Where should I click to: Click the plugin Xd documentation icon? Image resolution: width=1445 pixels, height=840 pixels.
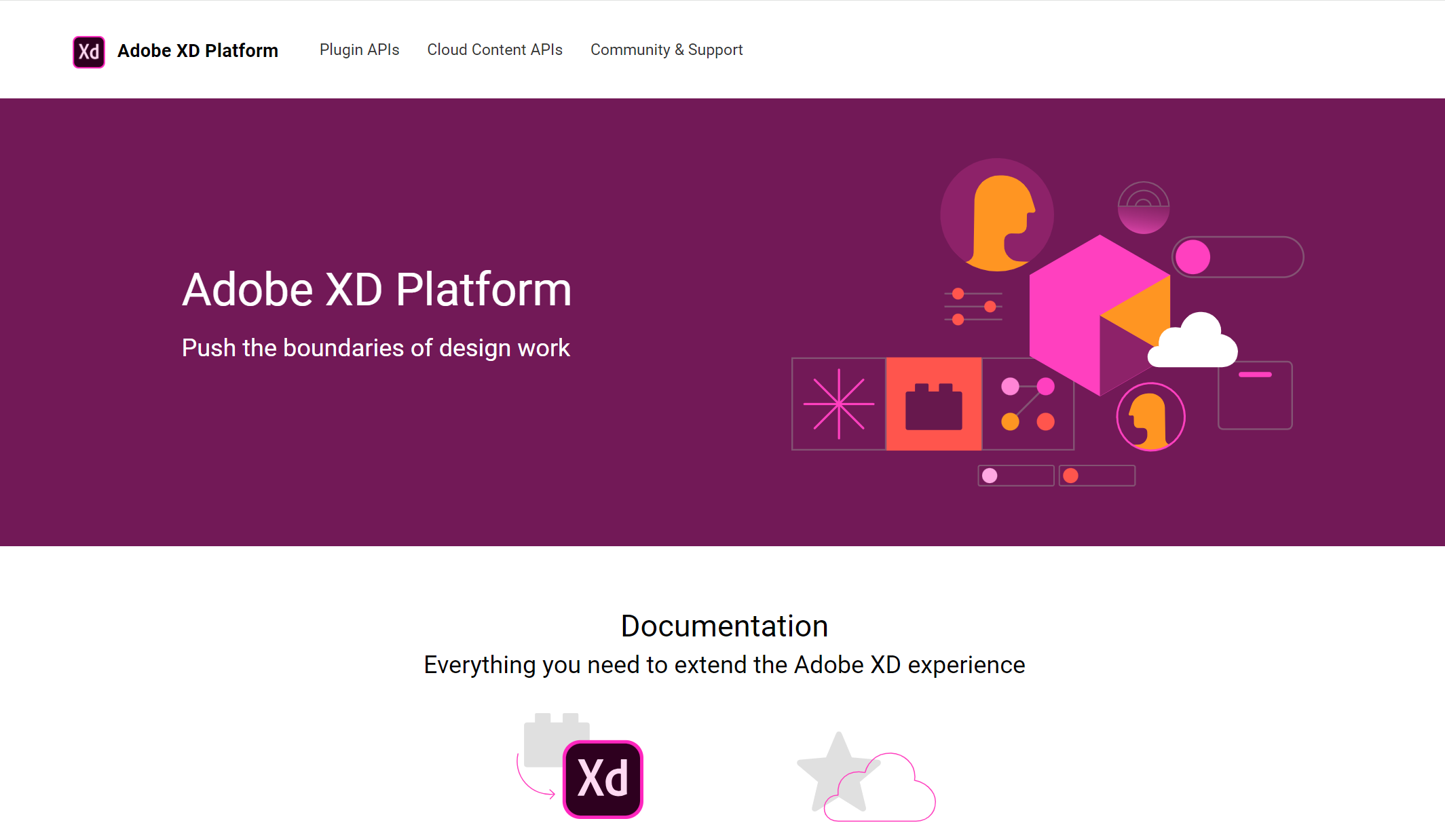click(x=580, y=765)
